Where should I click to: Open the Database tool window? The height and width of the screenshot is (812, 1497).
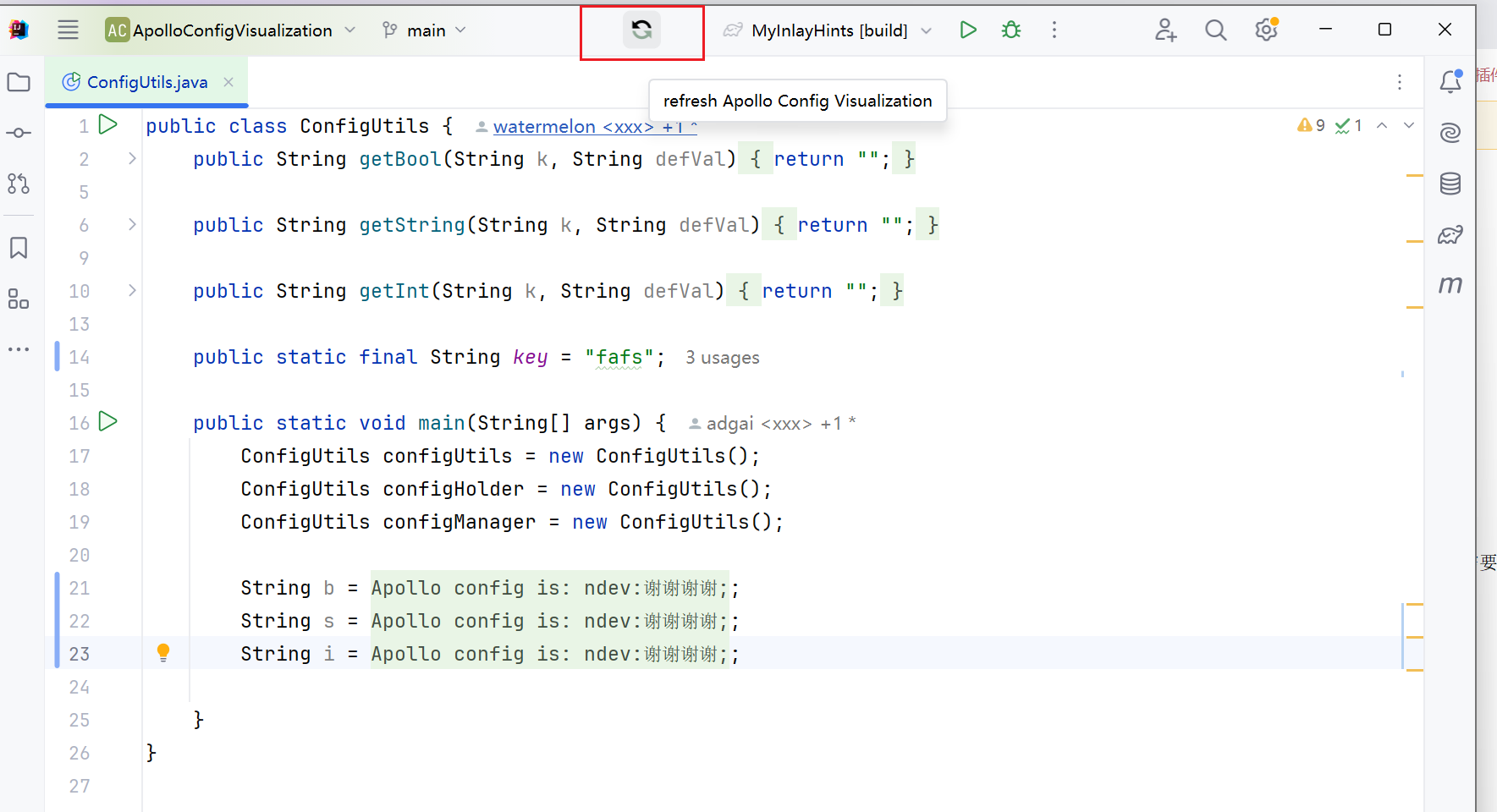[1450, 184]
